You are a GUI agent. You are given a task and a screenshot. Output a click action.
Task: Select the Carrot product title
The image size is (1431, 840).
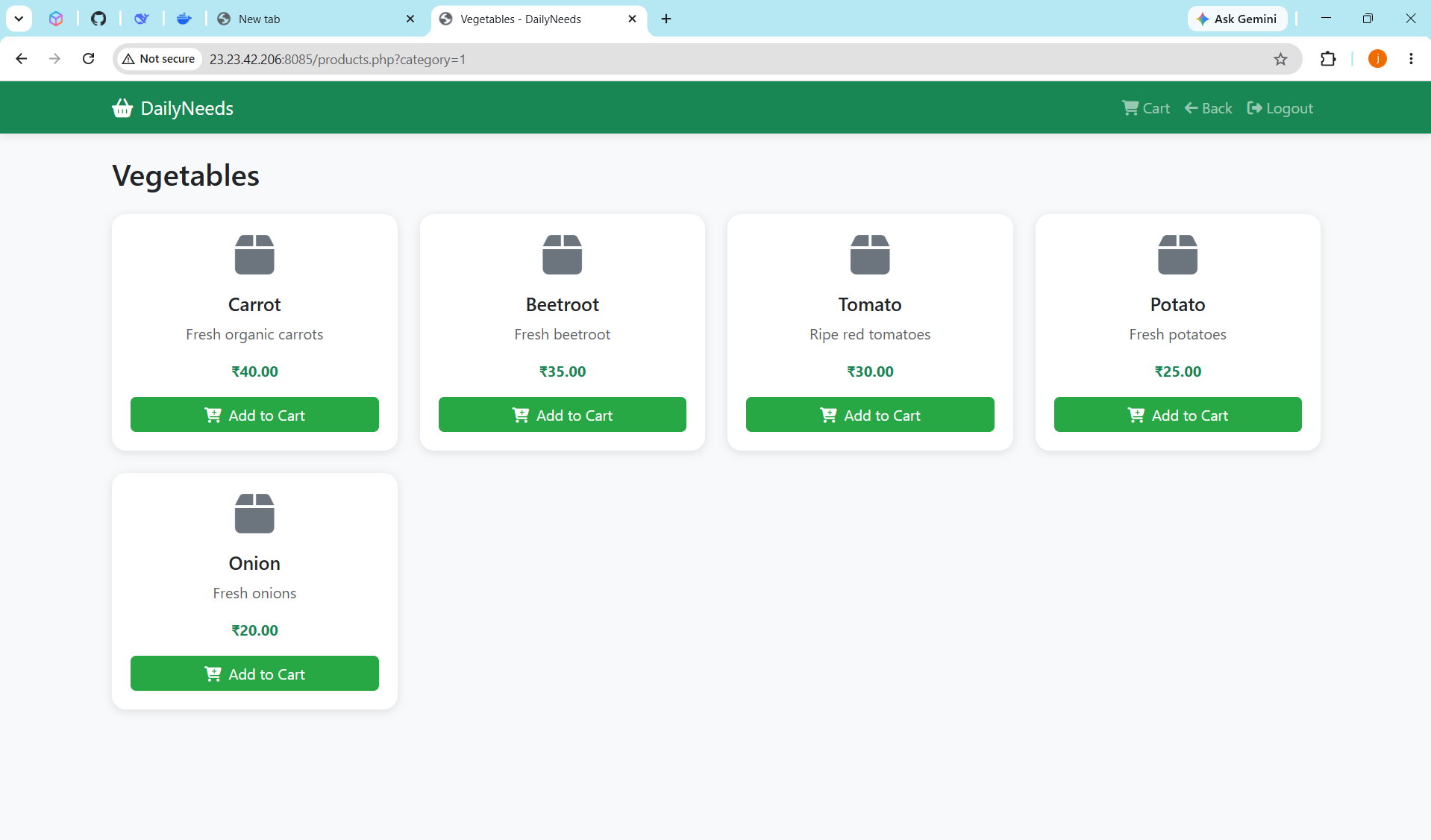coord(254,304)
